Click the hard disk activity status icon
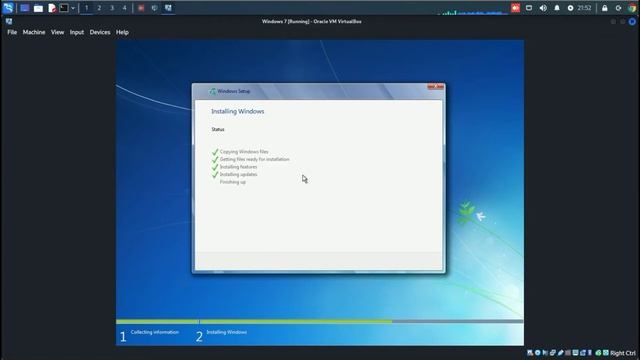640x360 pixels. point(530,353)
